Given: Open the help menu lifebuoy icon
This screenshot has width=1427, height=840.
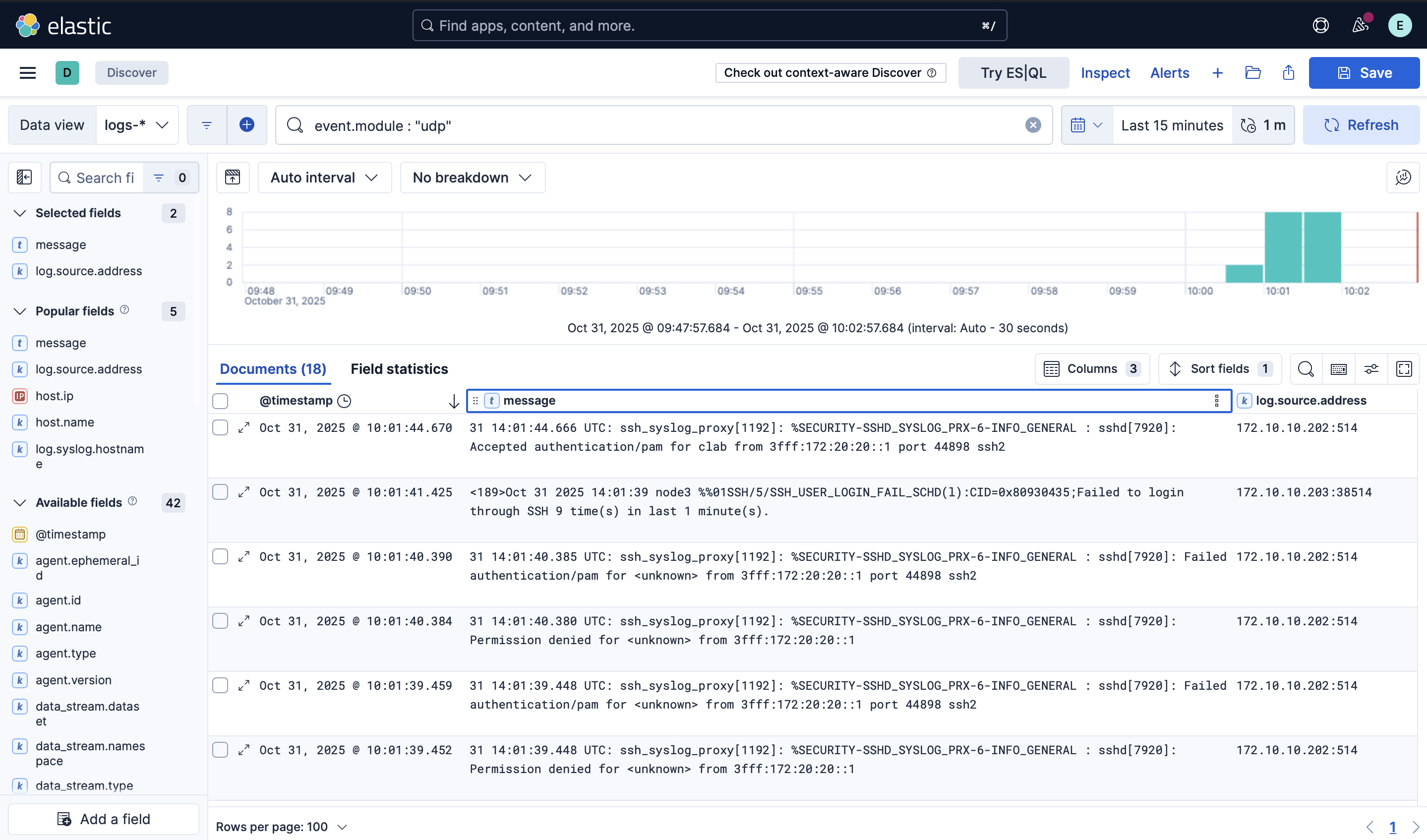Looking at the screenshot, I should point(1320,25).
